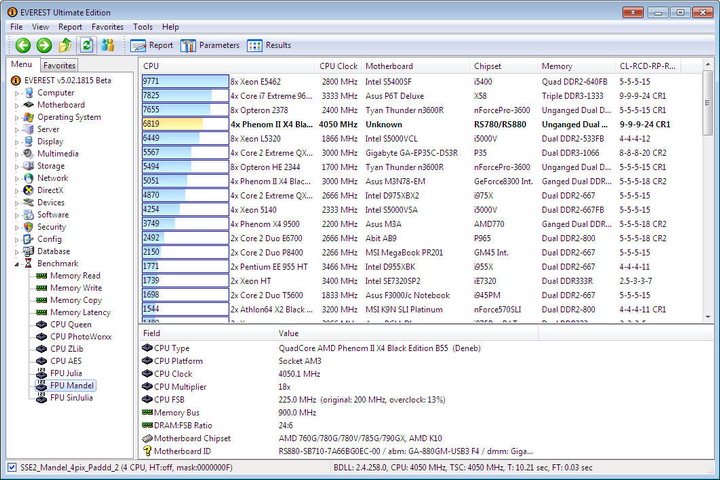720x480 pixels.
Task: Open Memory Read benchmark
Action: 68,276
